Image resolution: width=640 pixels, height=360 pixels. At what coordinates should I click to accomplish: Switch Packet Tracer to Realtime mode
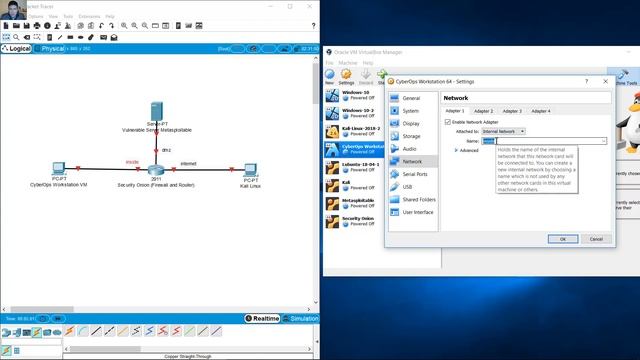(262, 318)
